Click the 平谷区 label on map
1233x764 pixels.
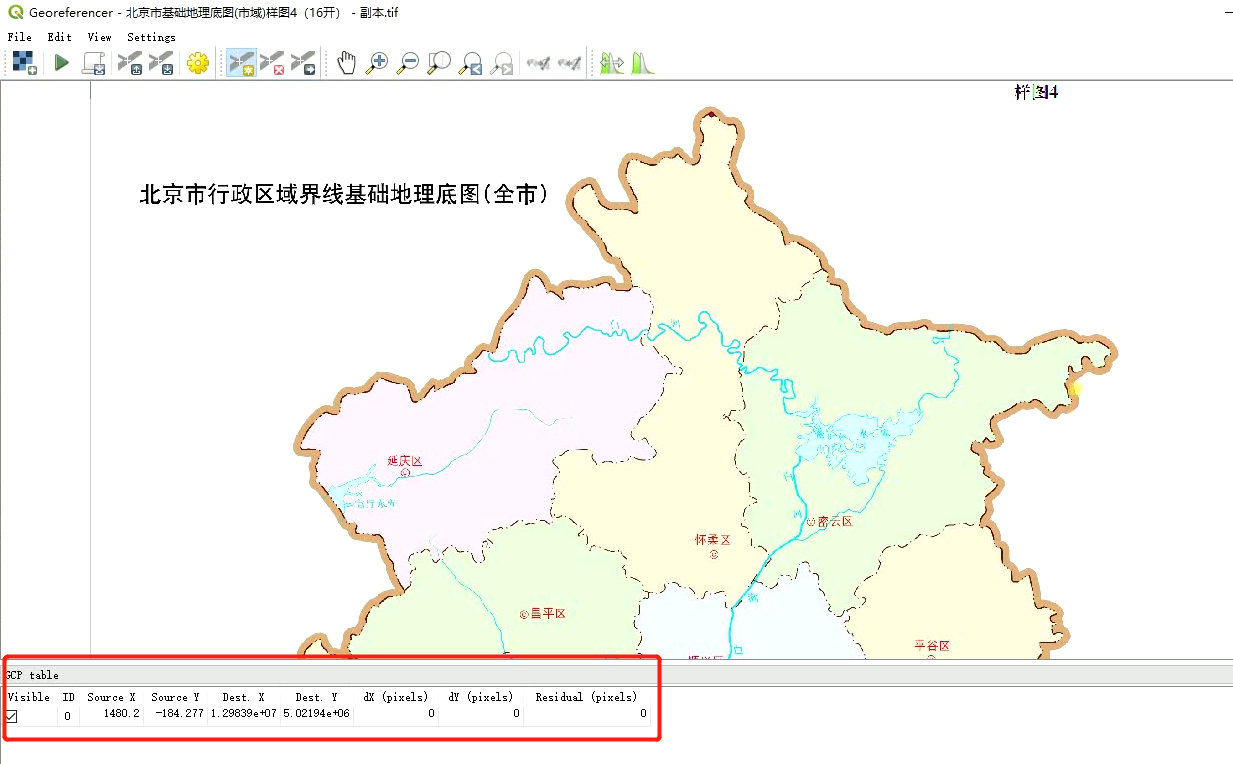[x=931, y=645]
